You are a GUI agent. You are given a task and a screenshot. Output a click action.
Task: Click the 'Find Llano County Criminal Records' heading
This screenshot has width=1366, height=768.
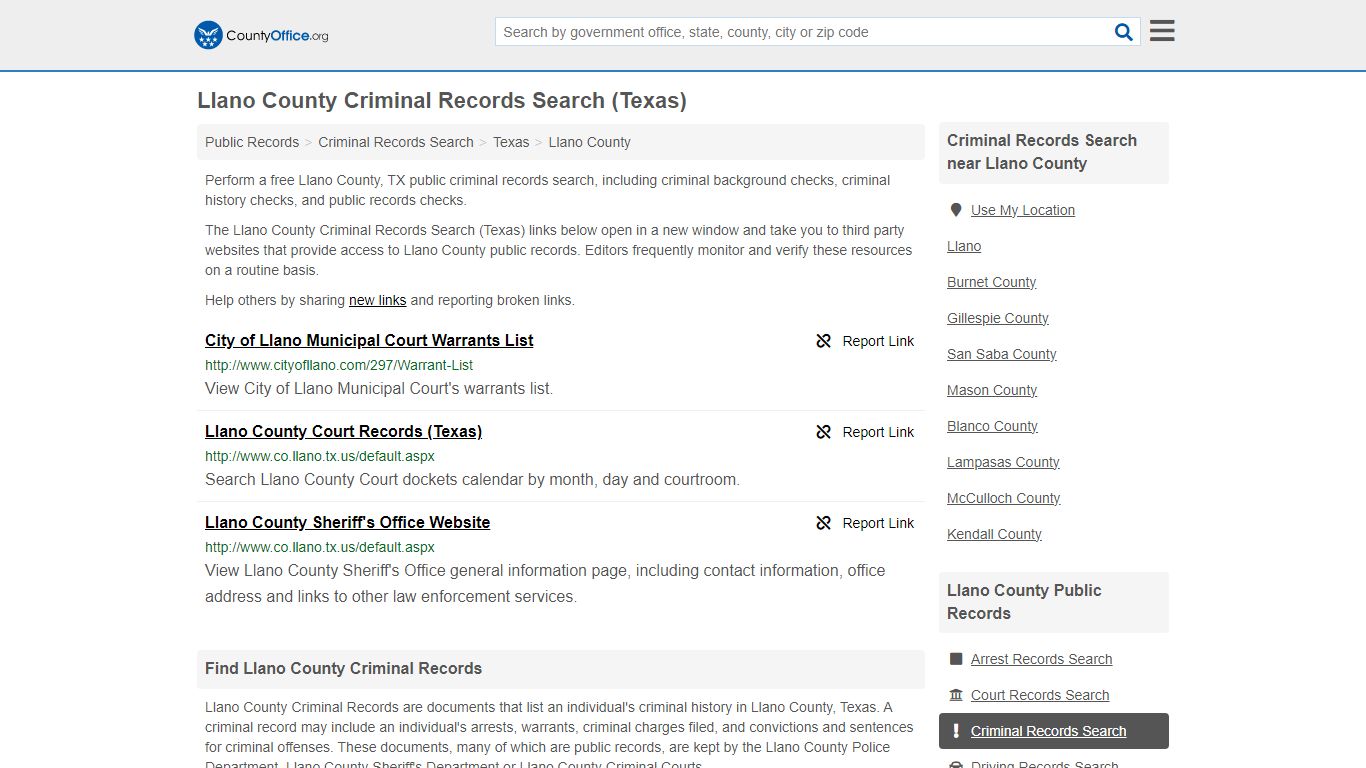point(343,668)
